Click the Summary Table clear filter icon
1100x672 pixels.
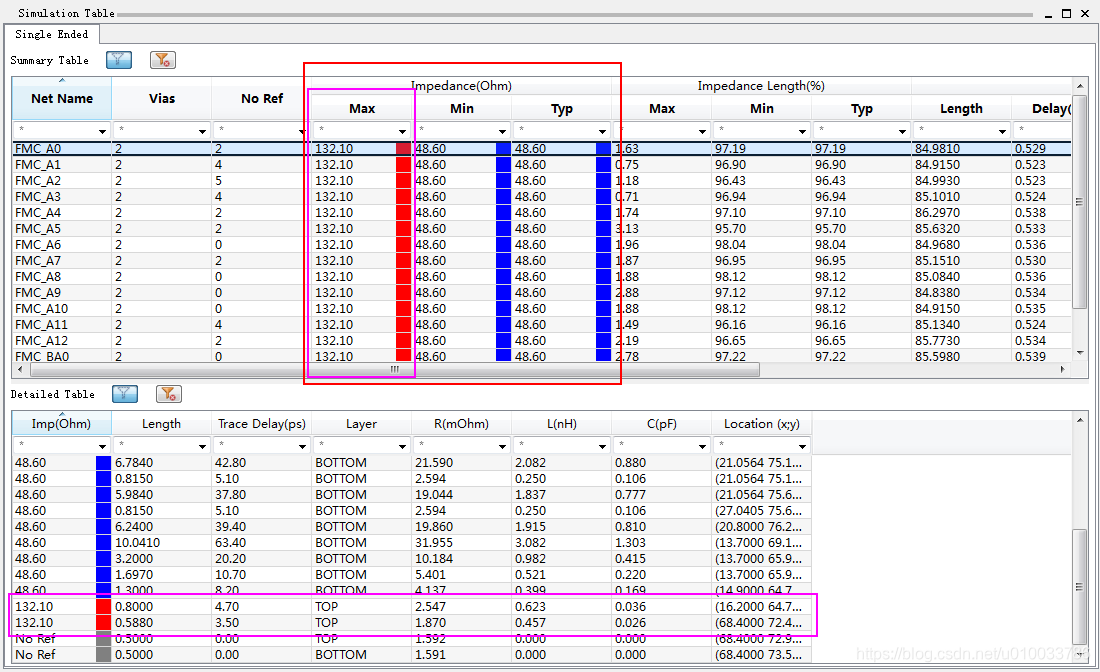[163, 60]
